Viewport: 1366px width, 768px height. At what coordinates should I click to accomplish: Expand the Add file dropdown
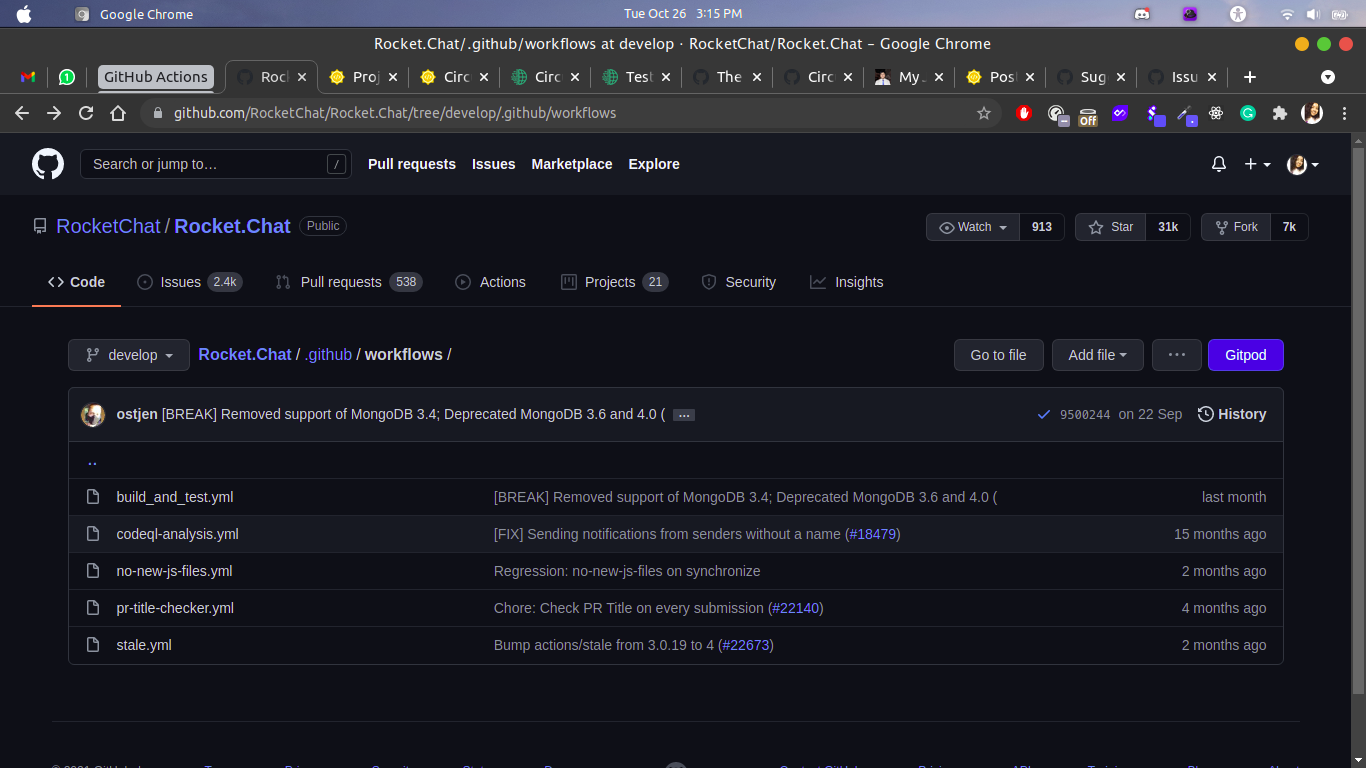[1097, 355]
